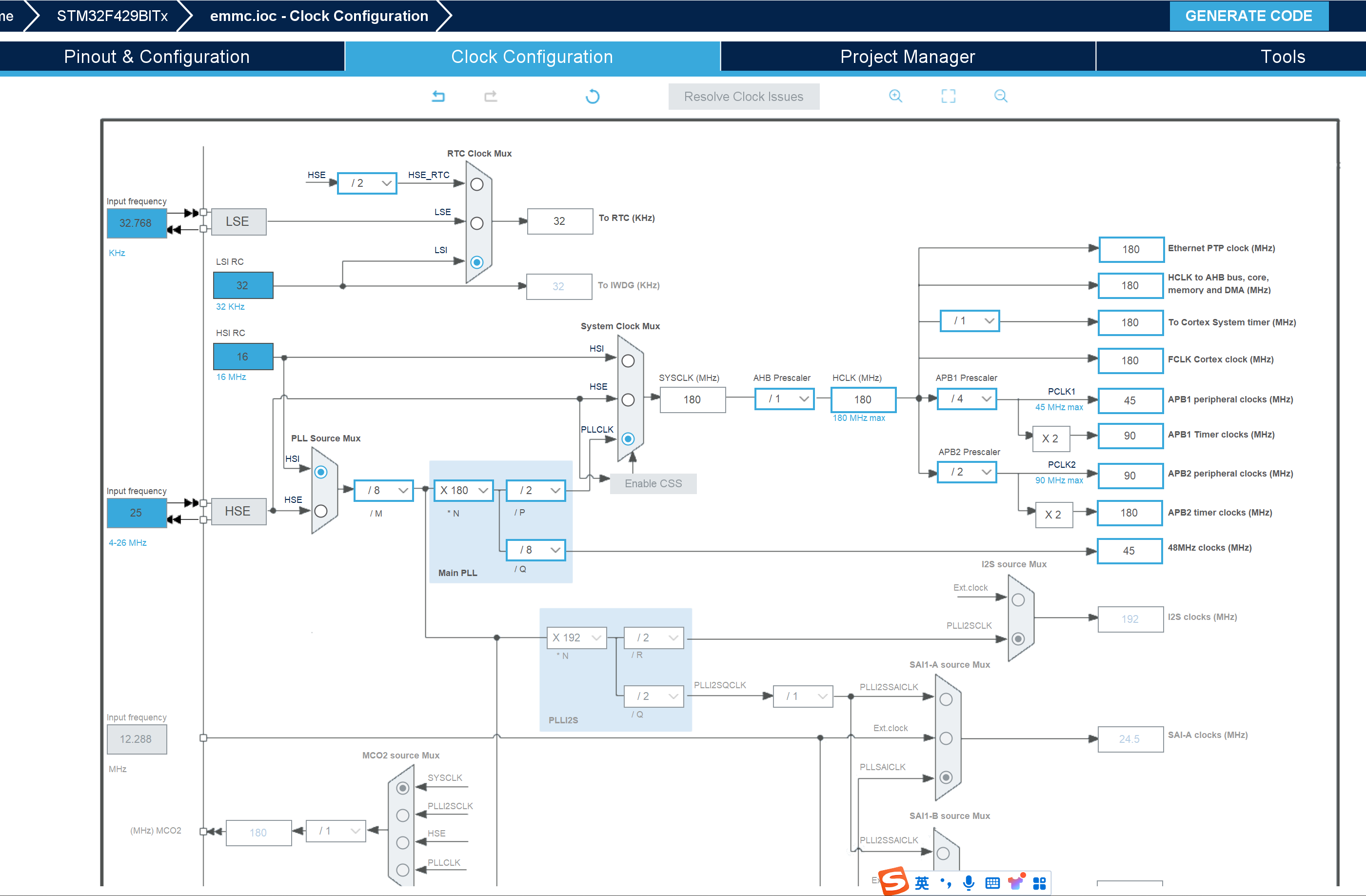Click the refresh clock tree icon
This screenshot has width=1366, height=896.
[x=593, y=96]
